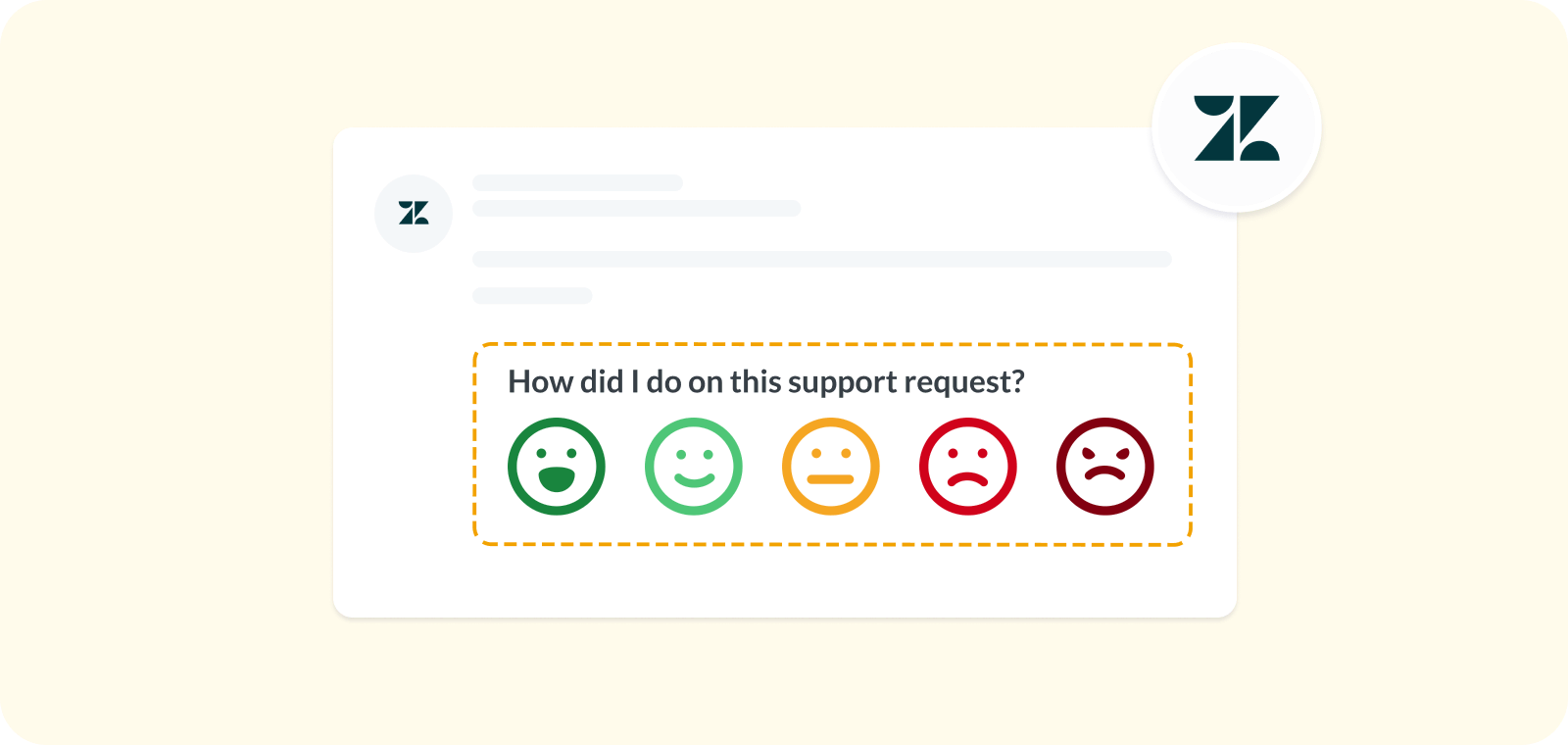The width and height of the screenshot is (1568, 745).
Task: Click the curved smile of the light green face
Action: coord(694,479)
